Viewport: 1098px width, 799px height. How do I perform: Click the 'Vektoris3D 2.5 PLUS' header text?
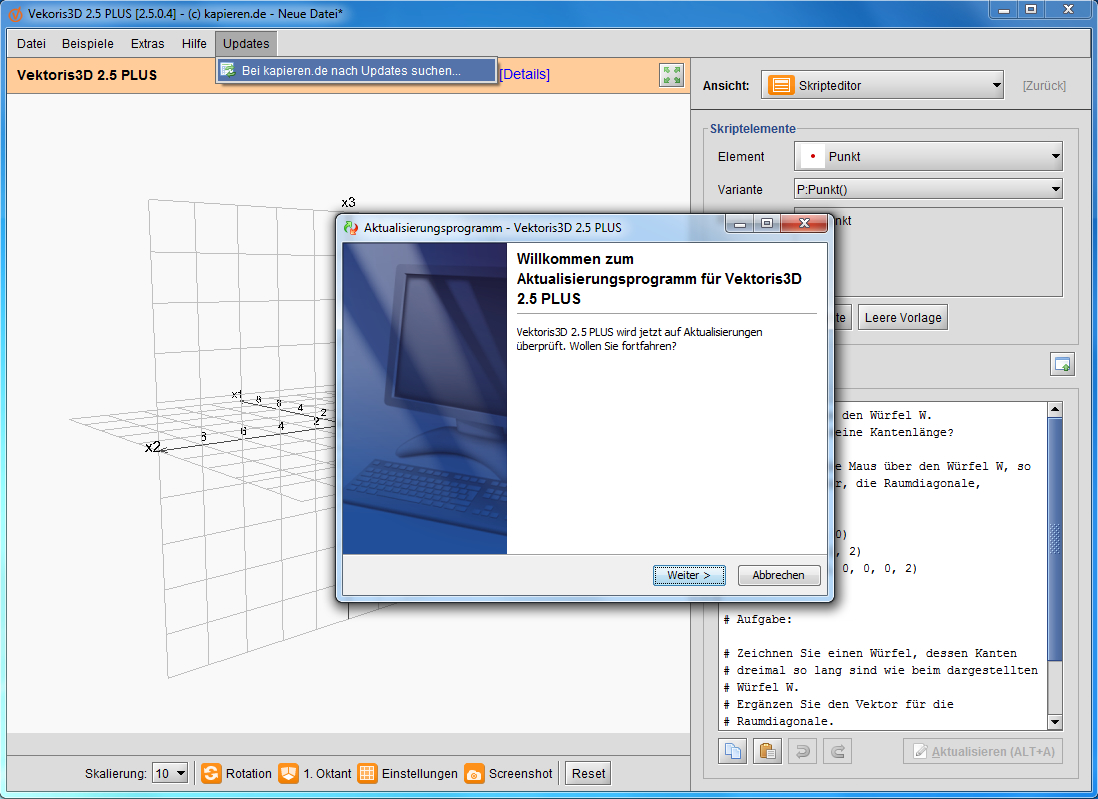click(87, 75)
